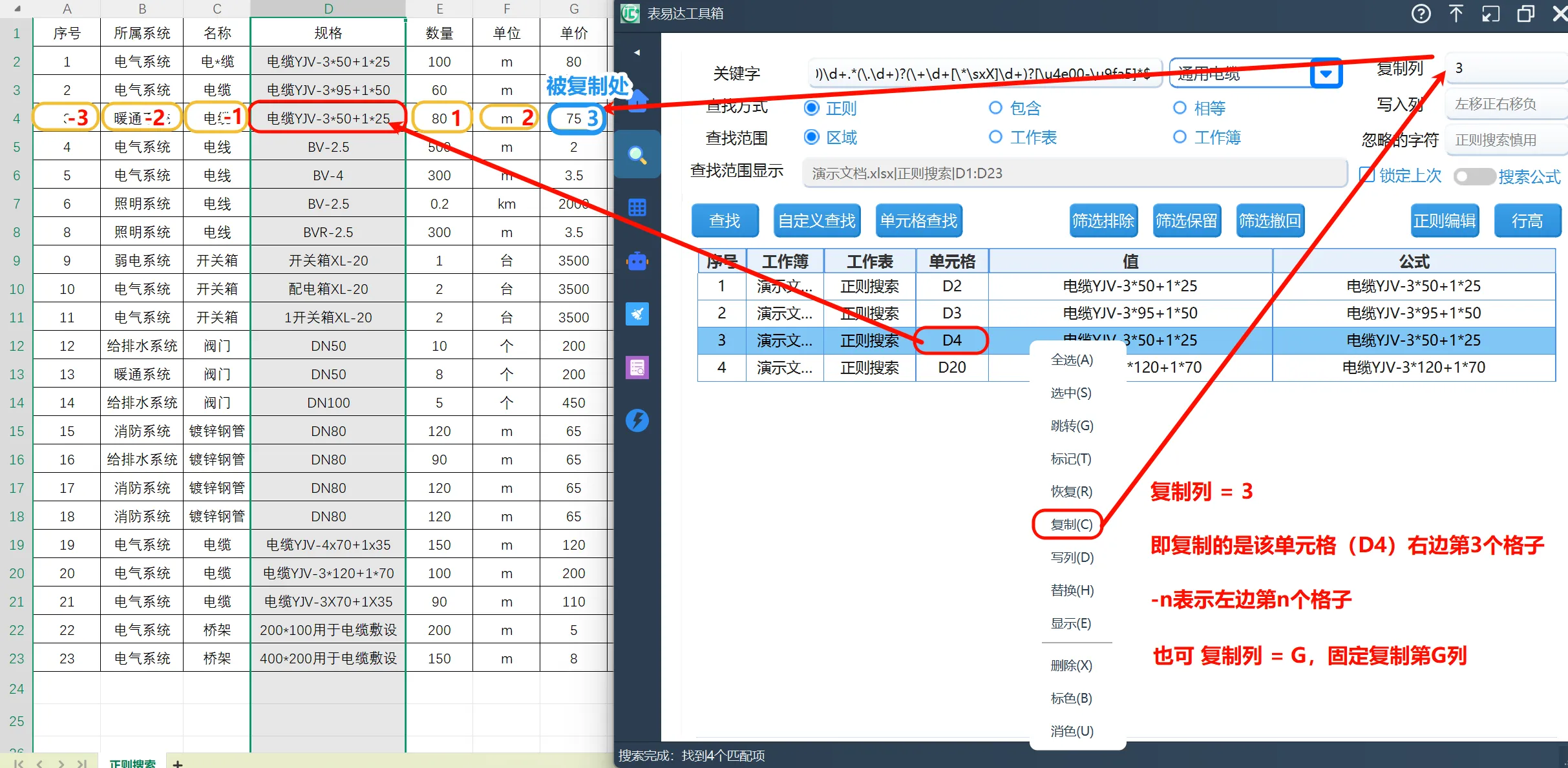Open the 通用电缆 preset dropdown arrow
1568x768 pixels.
1326,74
